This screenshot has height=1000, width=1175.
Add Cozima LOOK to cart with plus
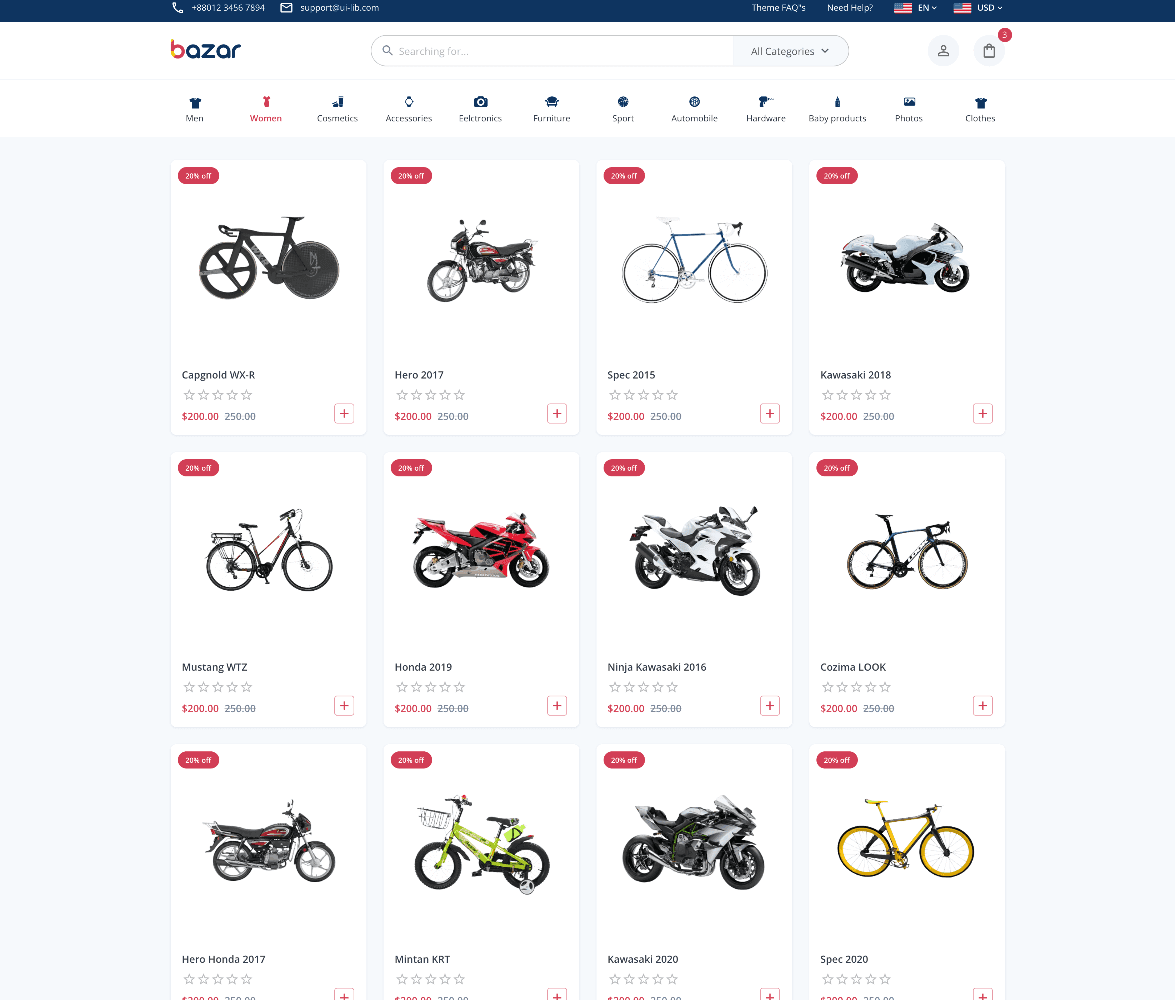pos(982,705)
